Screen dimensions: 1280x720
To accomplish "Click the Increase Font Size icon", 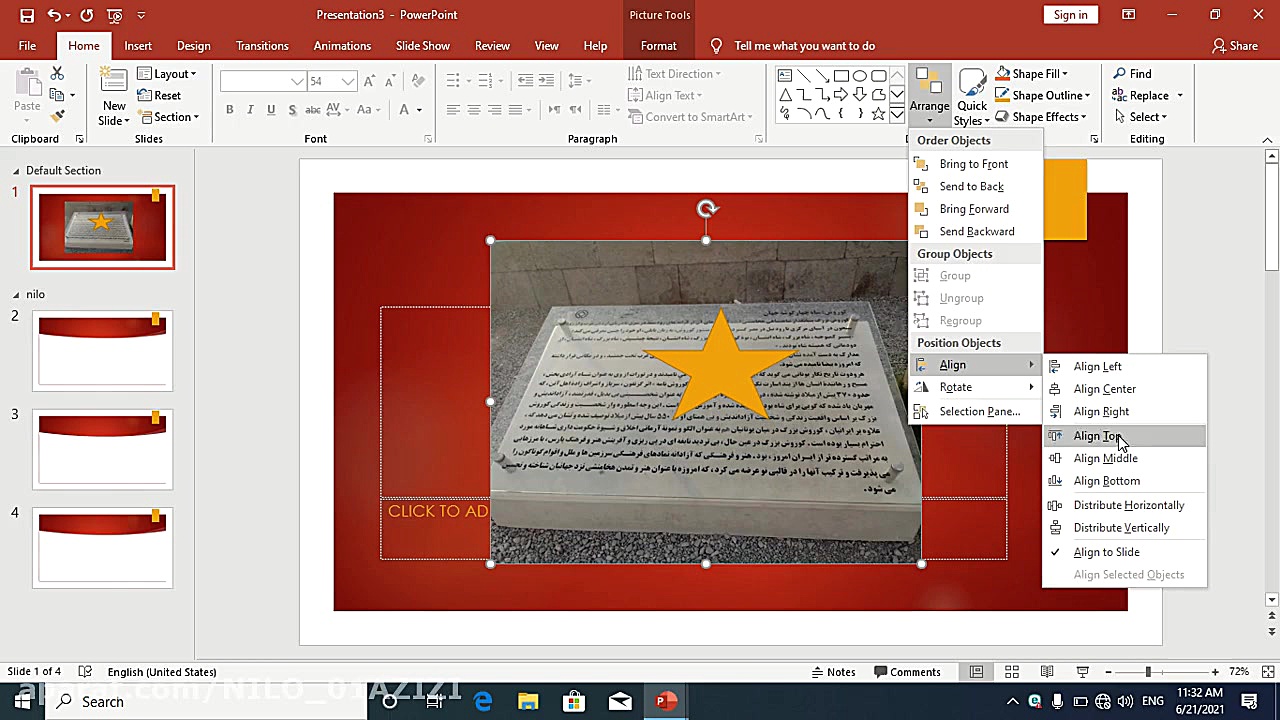I will 369,81.
